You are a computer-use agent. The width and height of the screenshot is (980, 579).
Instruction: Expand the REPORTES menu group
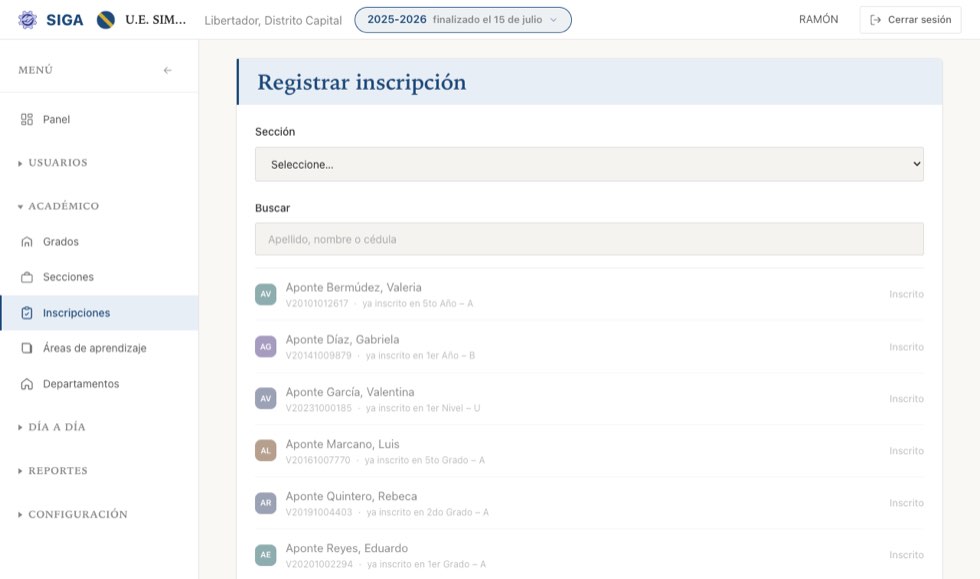coord(53,471)
